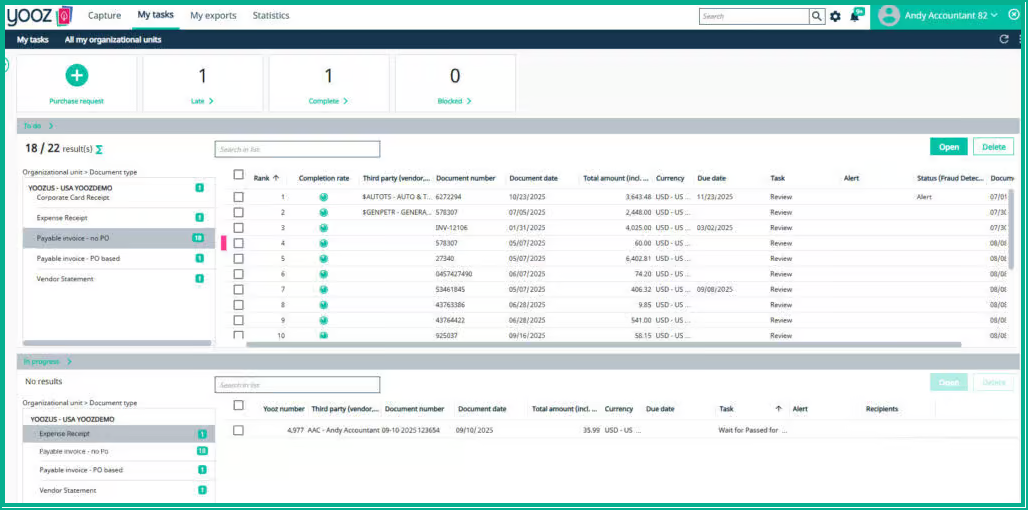Tick the select-all checkbox in In progress table
Image resolution: width=1028 pixels, height=510 pixels.
pyautogui.click(x=239, y=406)
